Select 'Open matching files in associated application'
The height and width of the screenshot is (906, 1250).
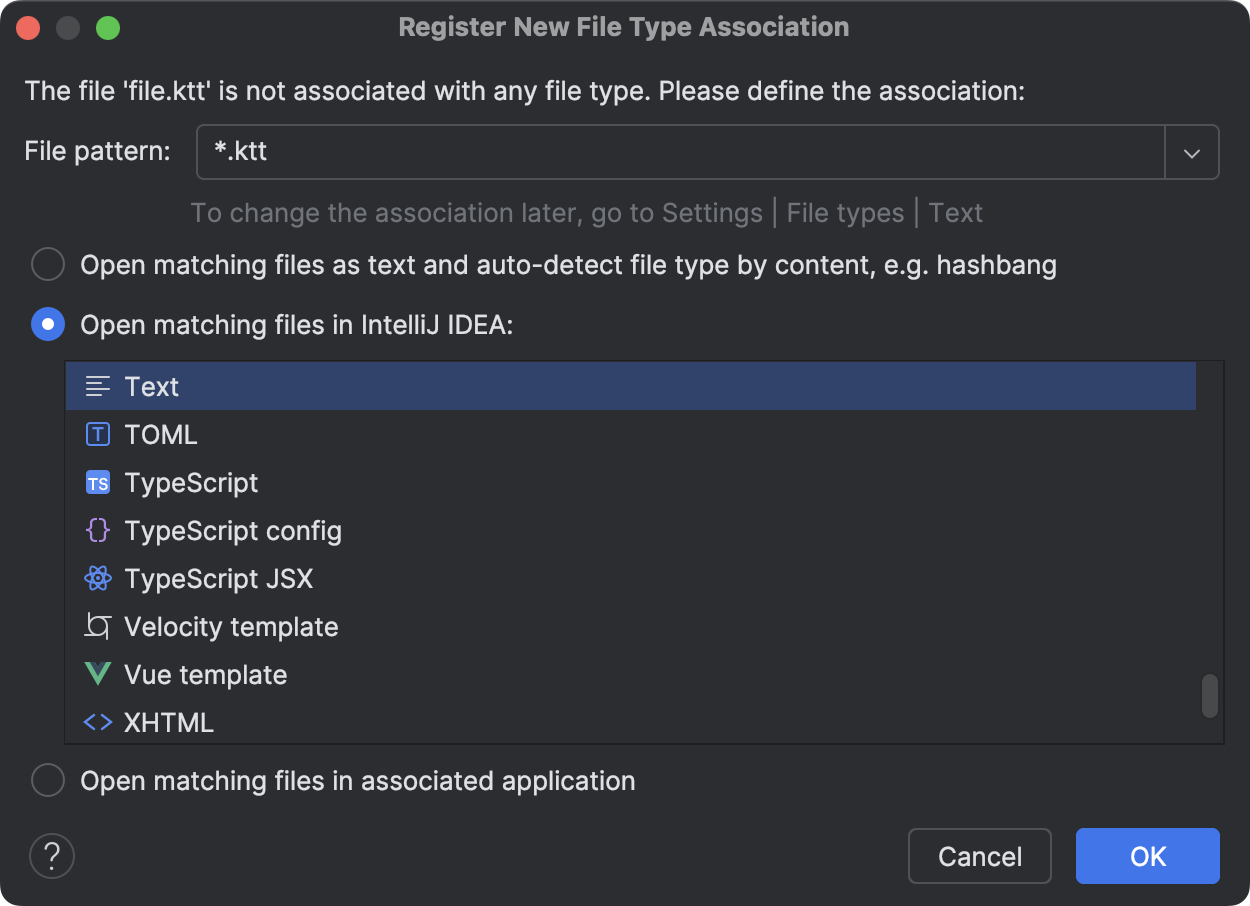(x=47, y=780)
